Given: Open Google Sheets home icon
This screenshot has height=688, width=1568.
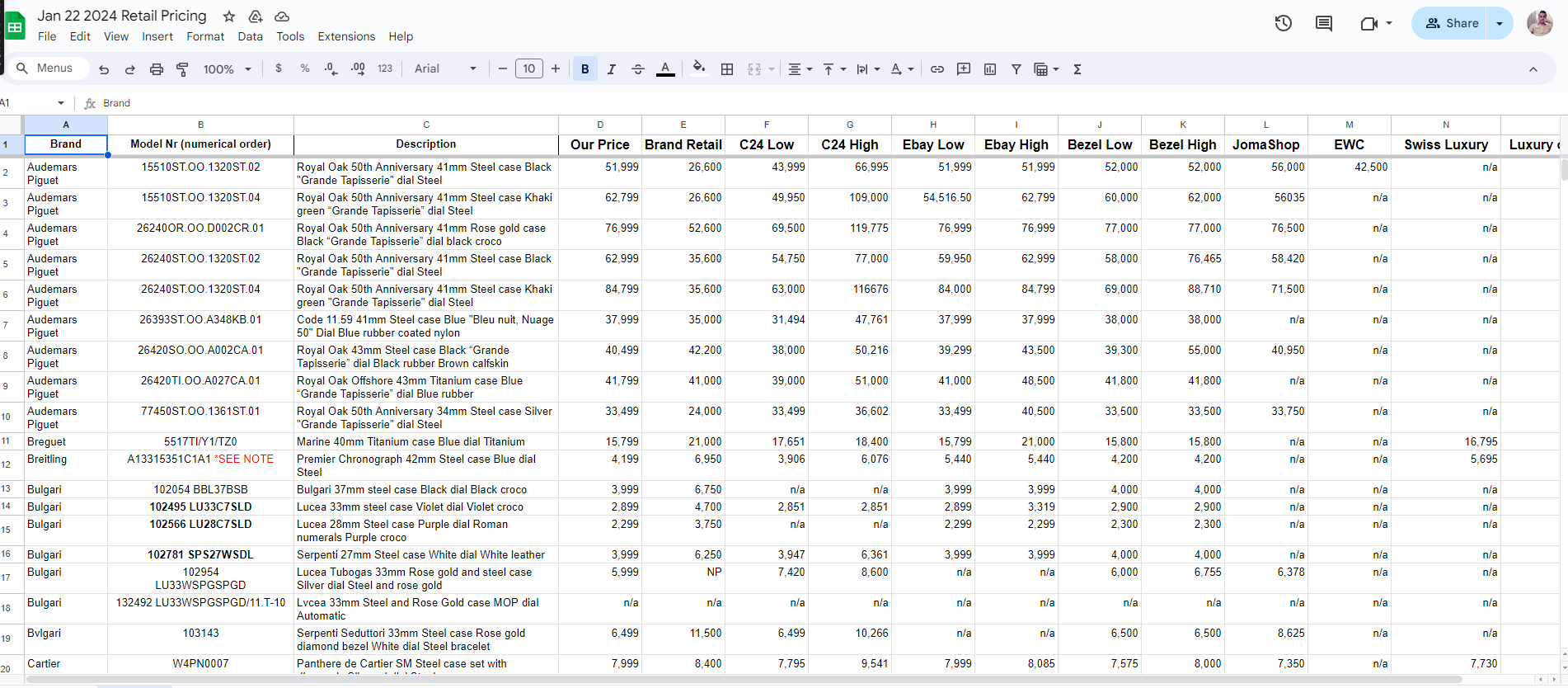Looking at the screenshot, I should [15, 26].
